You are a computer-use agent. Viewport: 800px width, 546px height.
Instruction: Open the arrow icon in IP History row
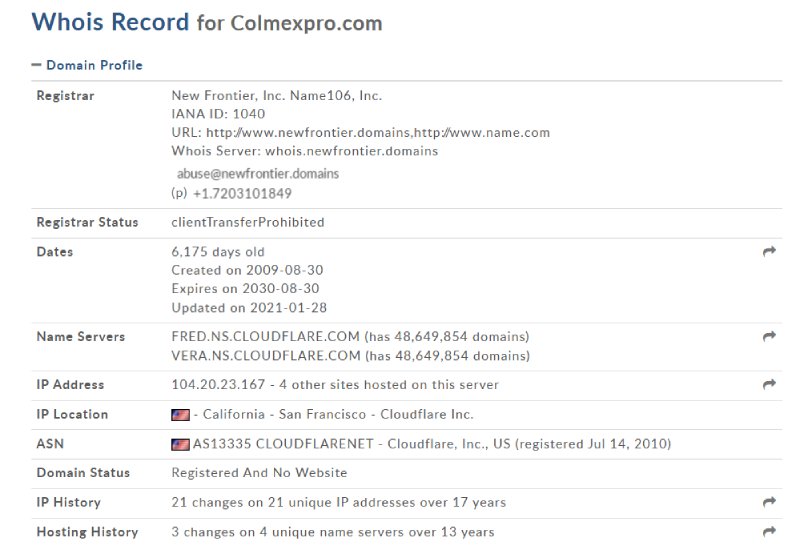coord(769,502)
